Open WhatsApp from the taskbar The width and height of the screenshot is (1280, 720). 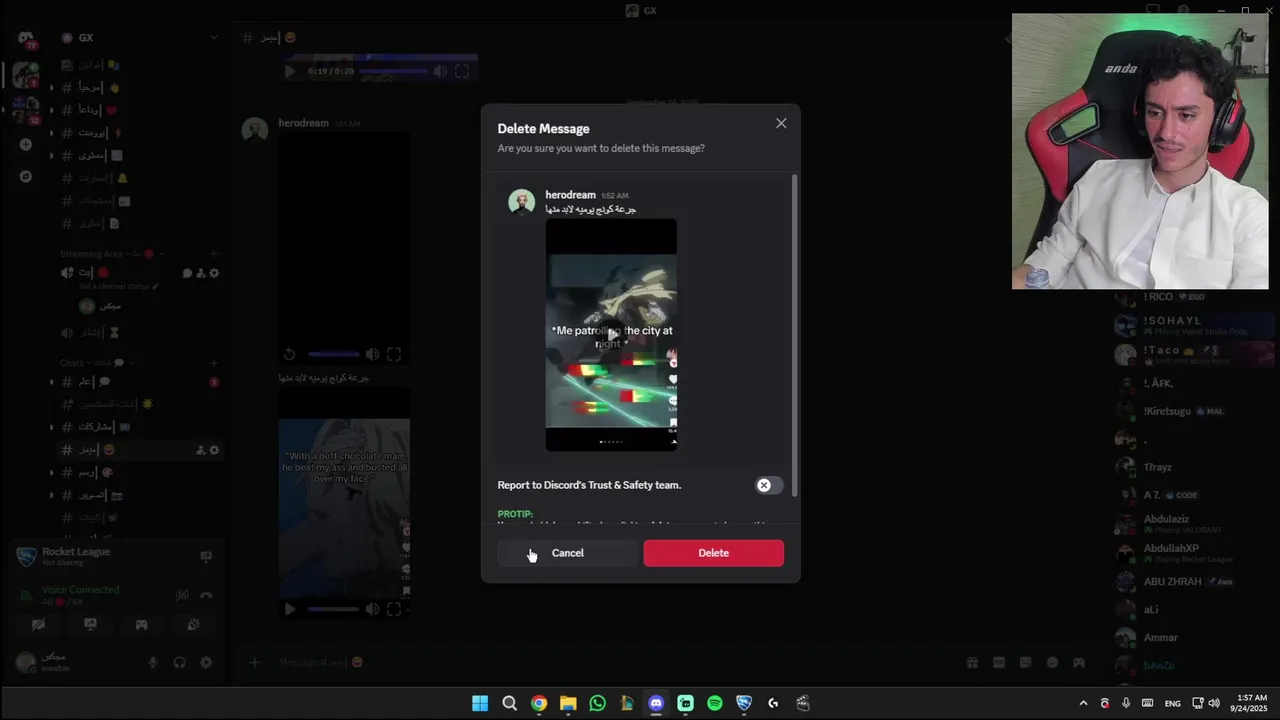(x=597, y=703)
